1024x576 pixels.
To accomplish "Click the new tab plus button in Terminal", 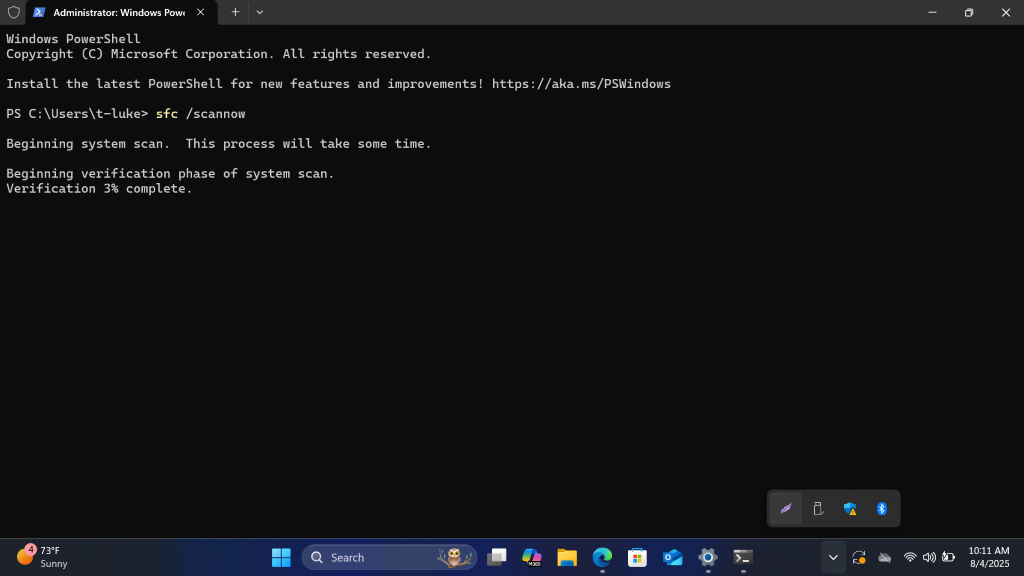I will (x=234, y=13).
